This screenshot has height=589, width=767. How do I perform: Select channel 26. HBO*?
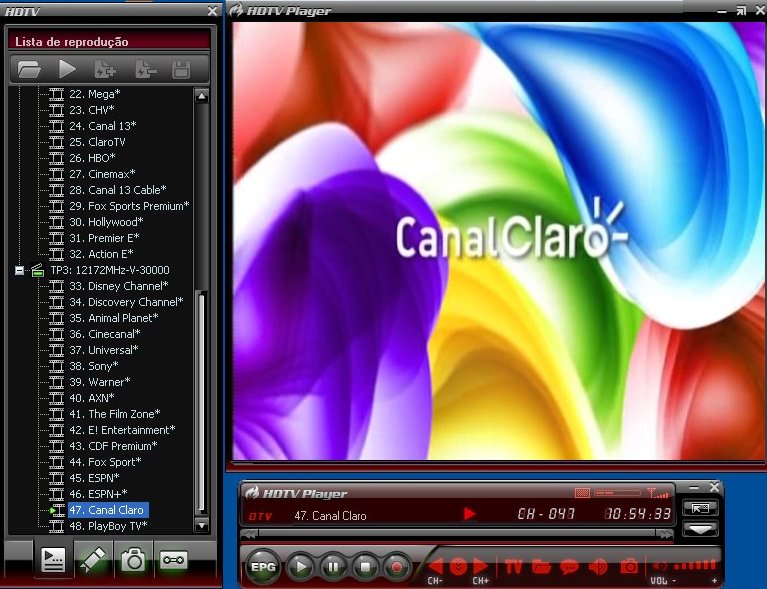(x=92, y=158)
